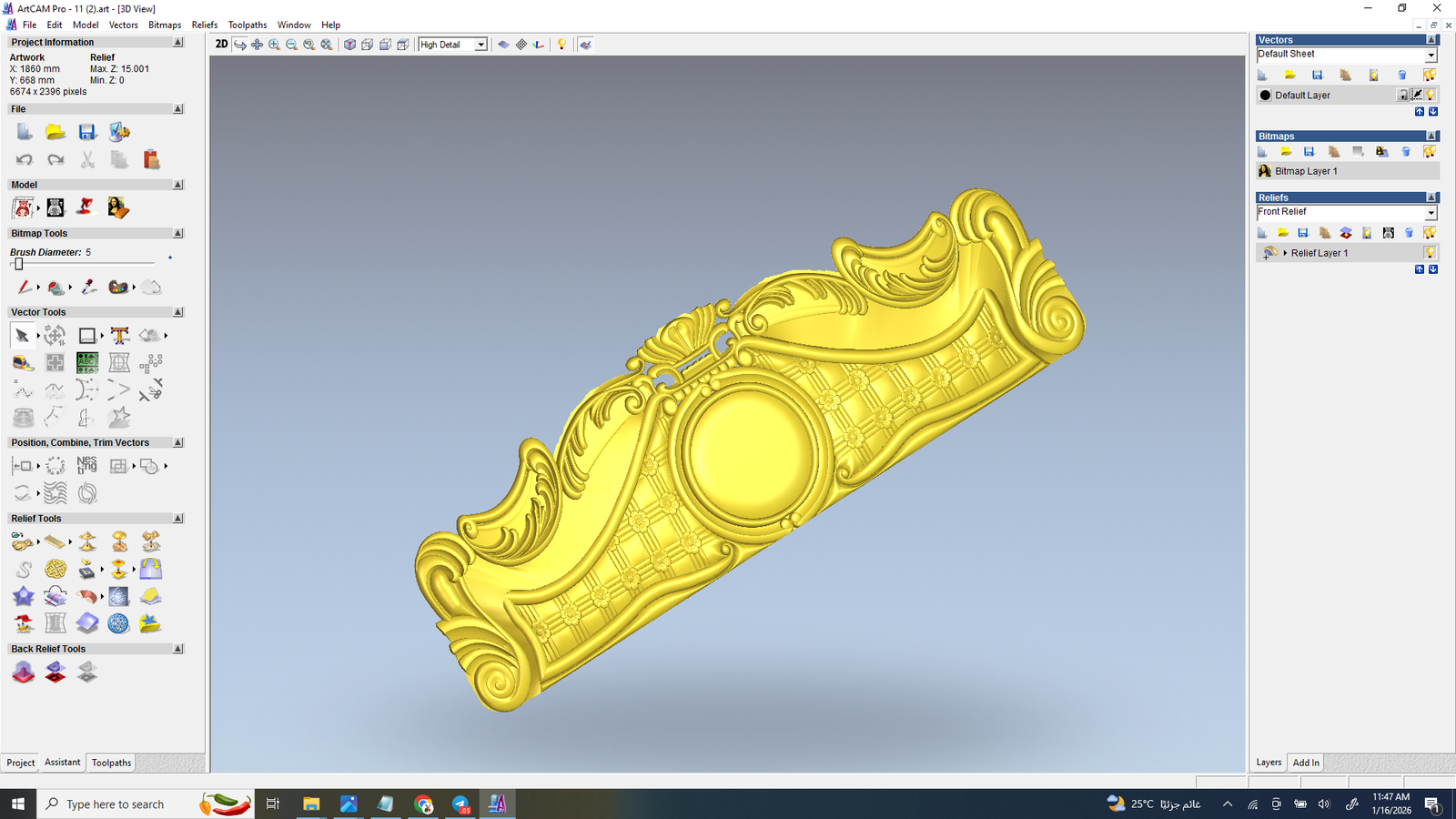Toggle lock on Default Layer

1403,96
